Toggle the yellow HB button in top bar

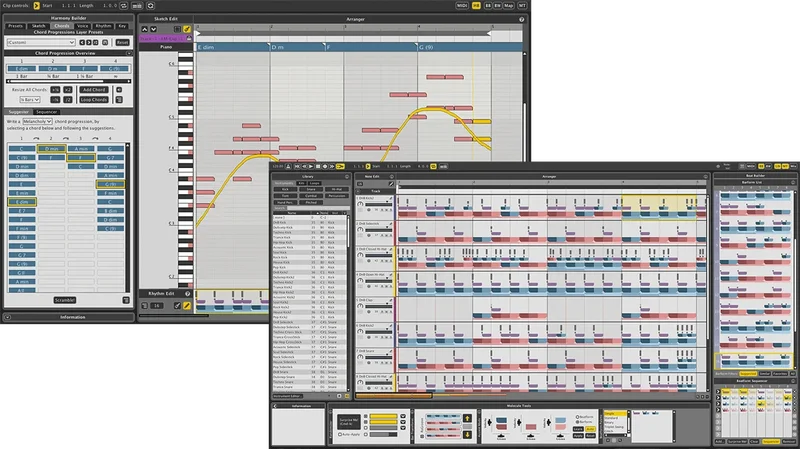[x=476, y=6]
